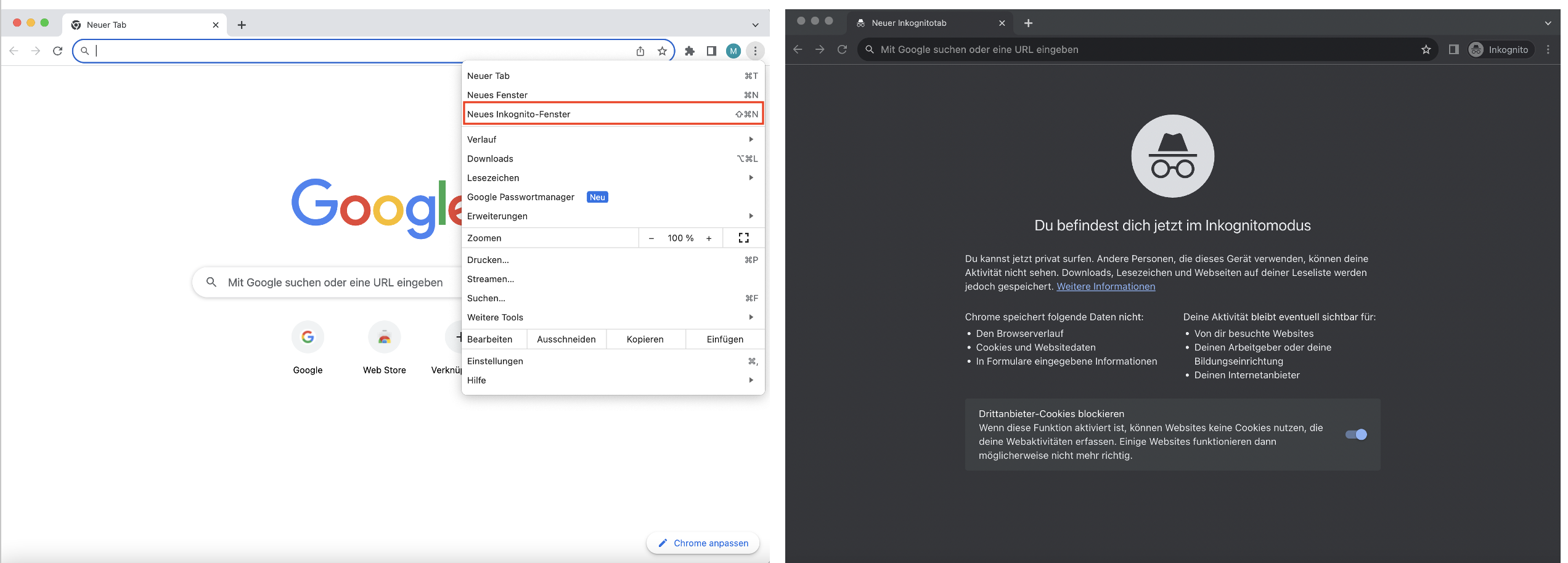
Task: Toggle Drittanbieter-Cookies blockieren switch
Action: pos(1356,435)
